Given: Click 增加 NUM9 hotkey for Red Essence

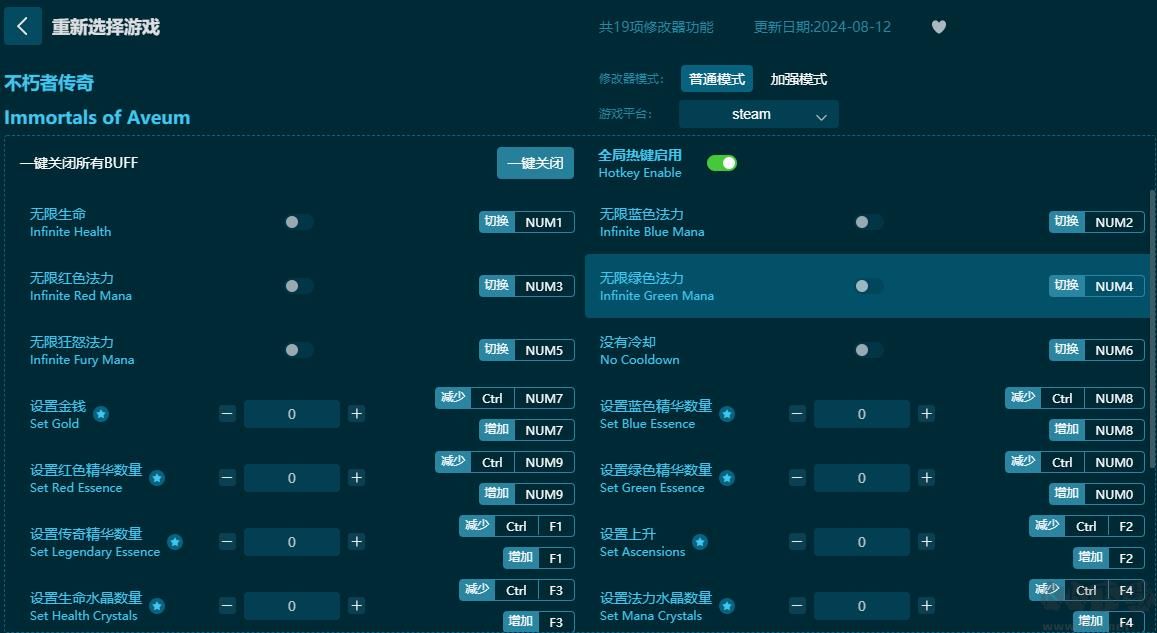Looking at the screenshot, I should tap(527, 494).
